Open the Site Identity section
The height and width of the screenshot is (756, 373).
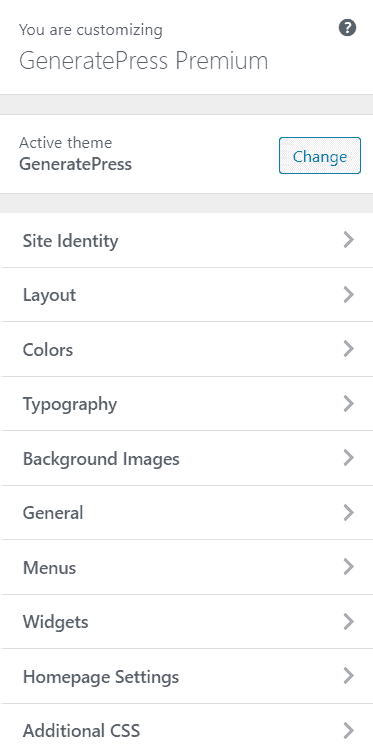pos(186,240)
